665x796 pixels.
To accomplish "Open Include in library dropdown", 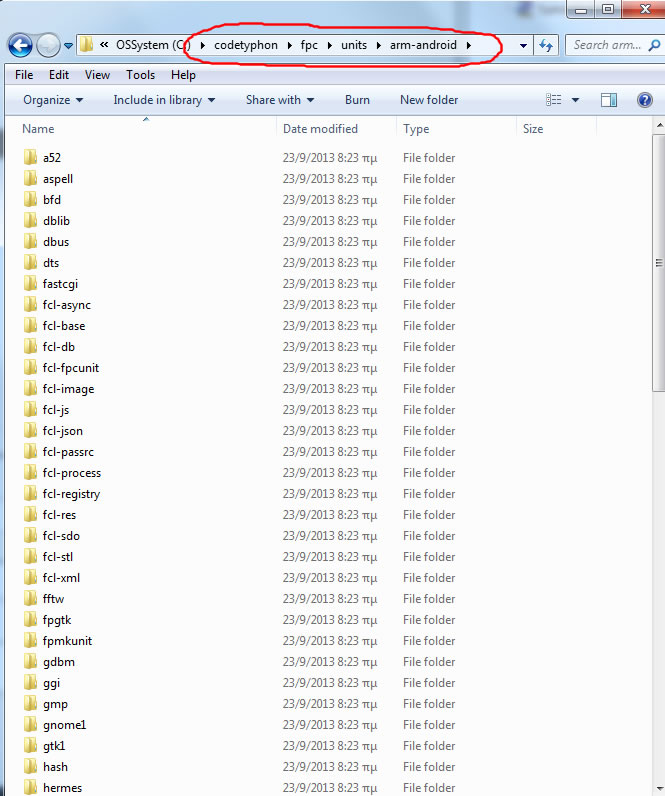I will point(164,100).
